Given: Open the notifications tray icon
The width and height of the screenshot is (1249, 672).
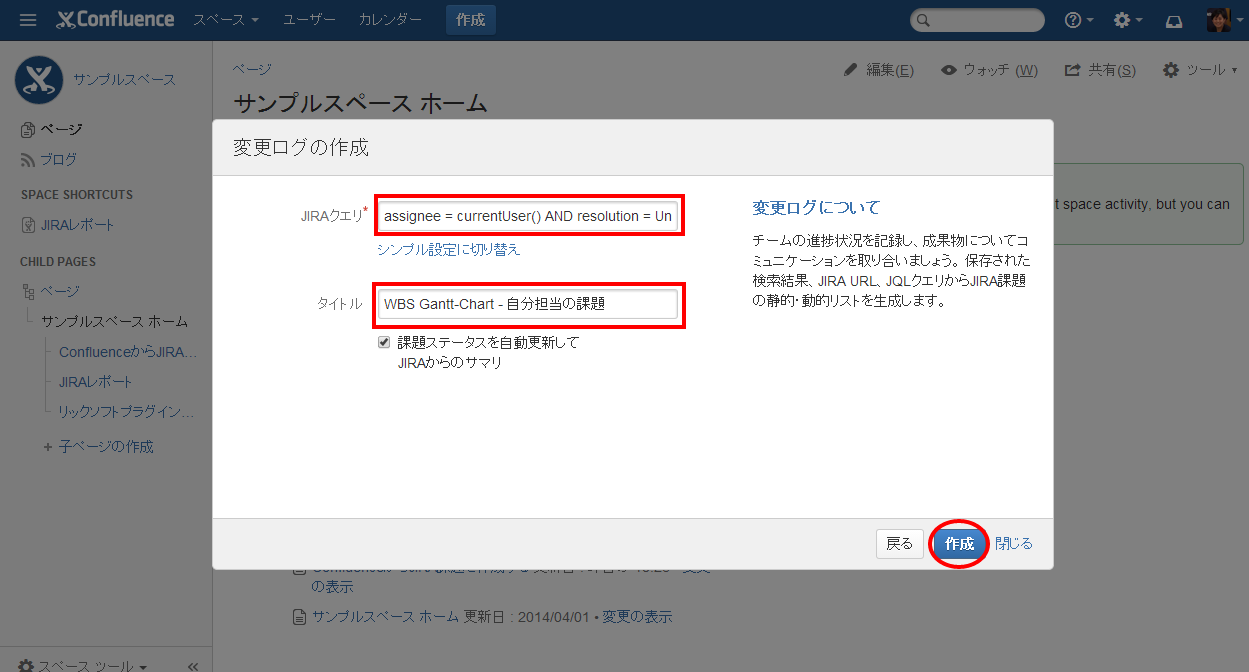Looking at the screenshot, I should click(1175, 20).
